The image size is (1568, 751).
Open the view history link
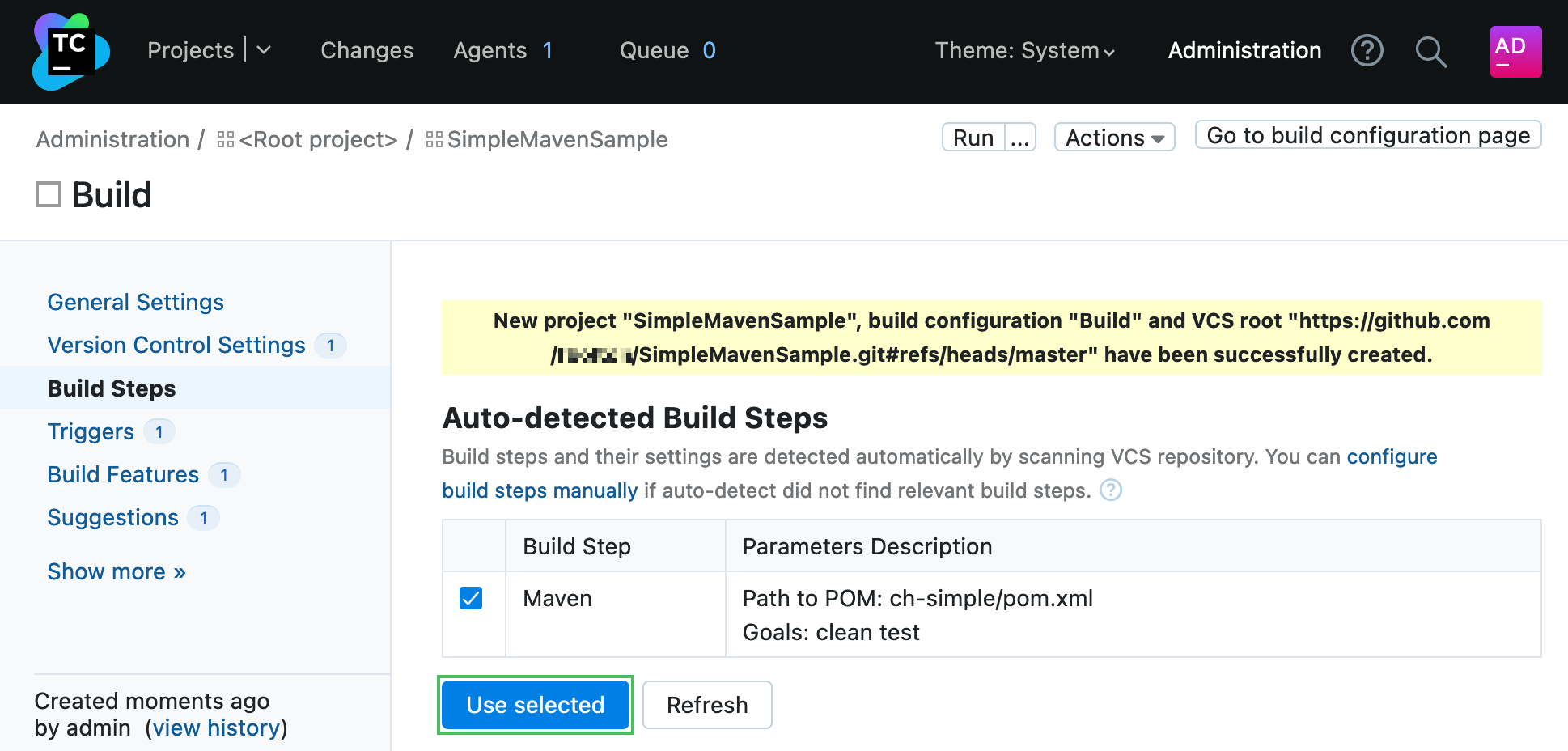click(x=216, y=728)
